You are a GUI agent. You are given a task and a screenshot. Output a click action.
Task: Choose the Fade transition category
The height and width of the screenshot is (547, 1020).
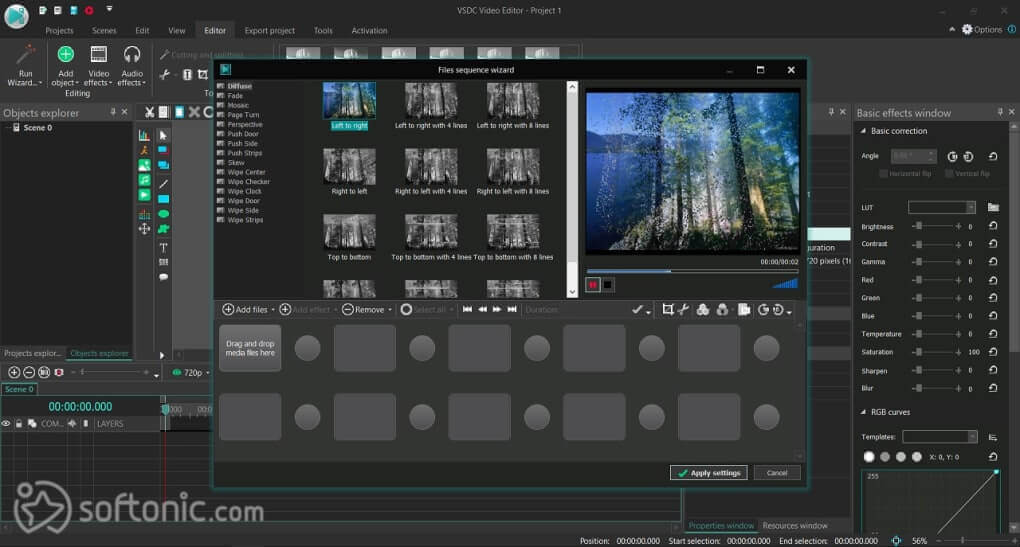click(x=235, y=96)
